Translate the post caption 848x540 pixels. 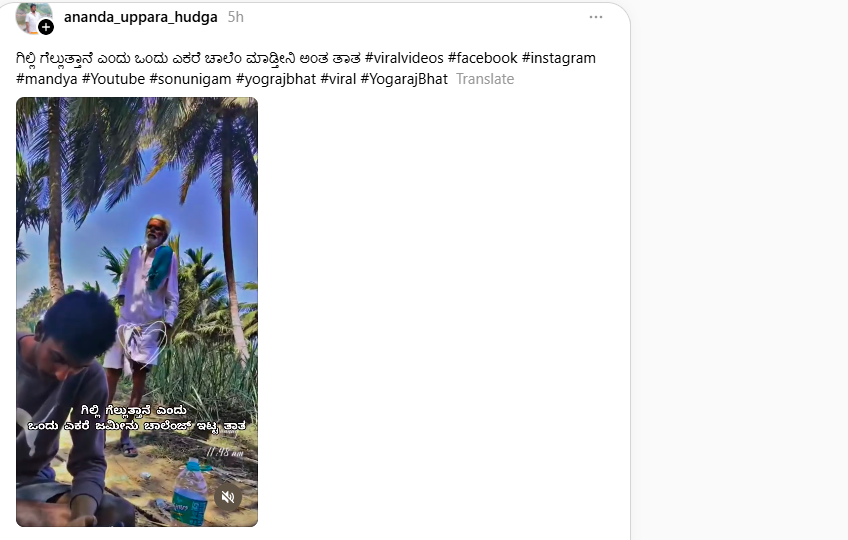pos(485,79)
